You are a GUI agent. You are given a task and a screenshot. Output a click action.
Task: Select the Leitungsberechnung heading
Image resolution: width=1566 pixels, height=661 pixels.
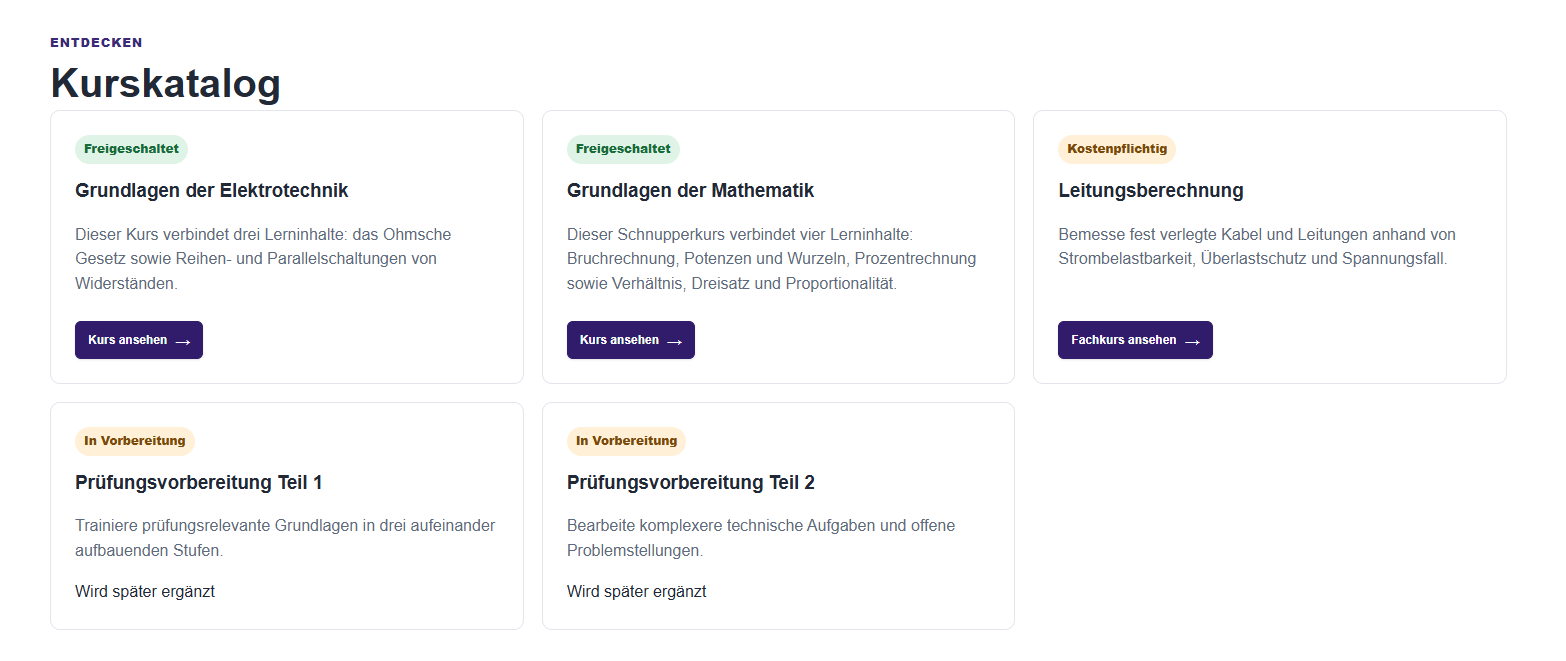[x=1151, y=191]
